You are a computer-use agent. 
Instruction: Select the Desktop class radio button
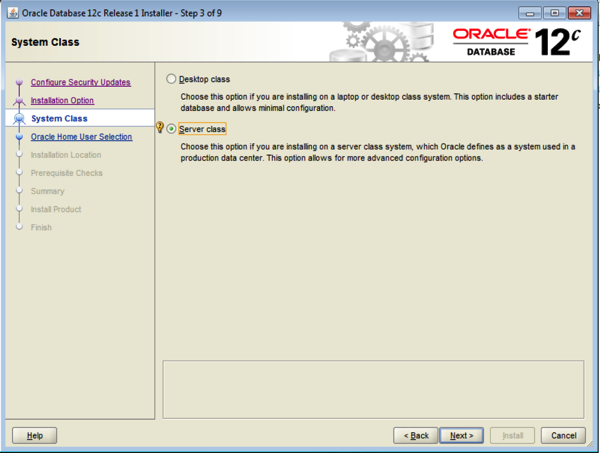pyautogui.click(x=171, y=79)
